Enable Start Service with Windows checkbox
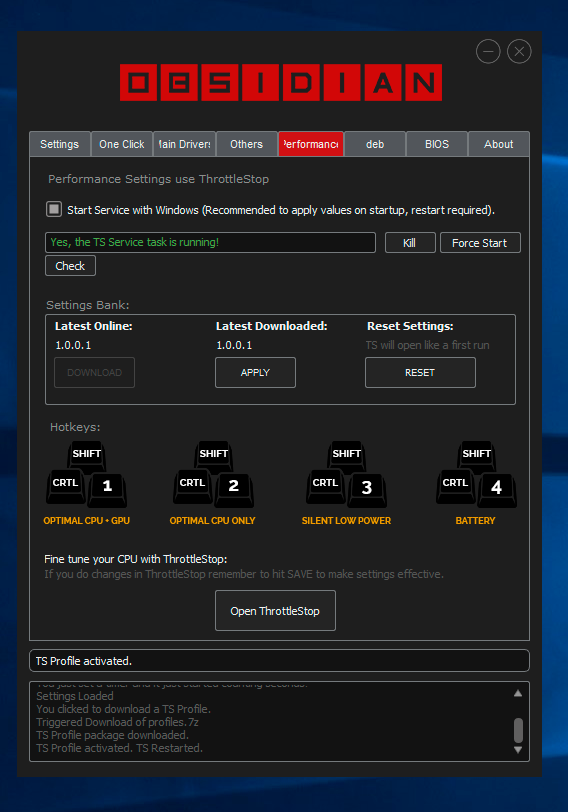Screen dimensions: 568x812 (54, 209)
